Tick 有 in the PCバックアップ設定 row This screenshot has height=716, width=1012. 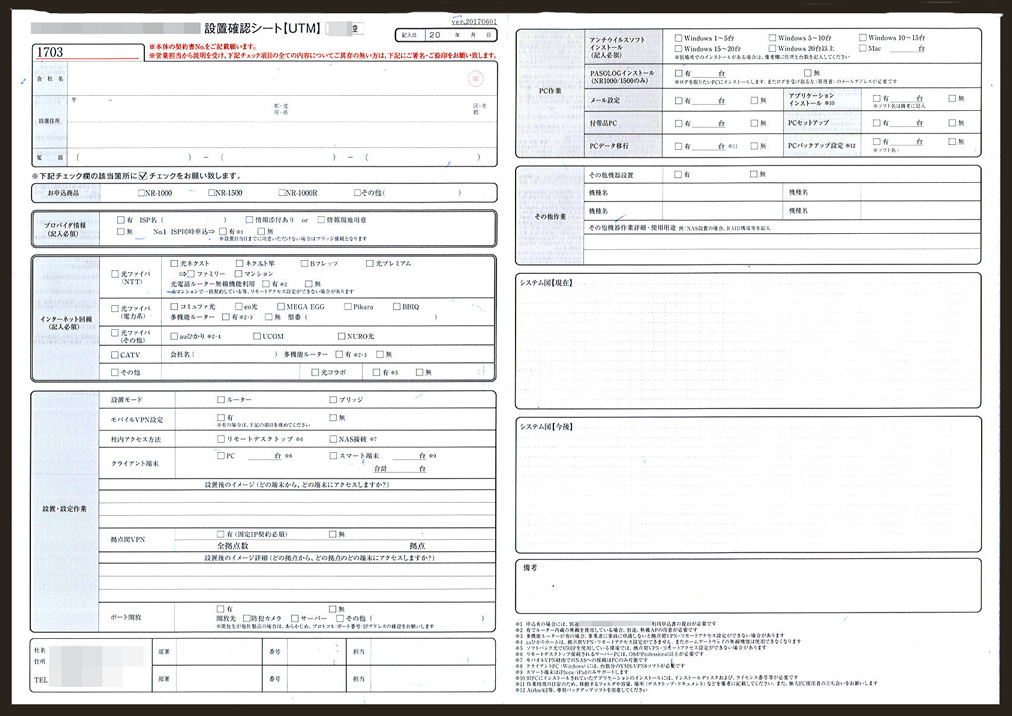pos(876,141)
